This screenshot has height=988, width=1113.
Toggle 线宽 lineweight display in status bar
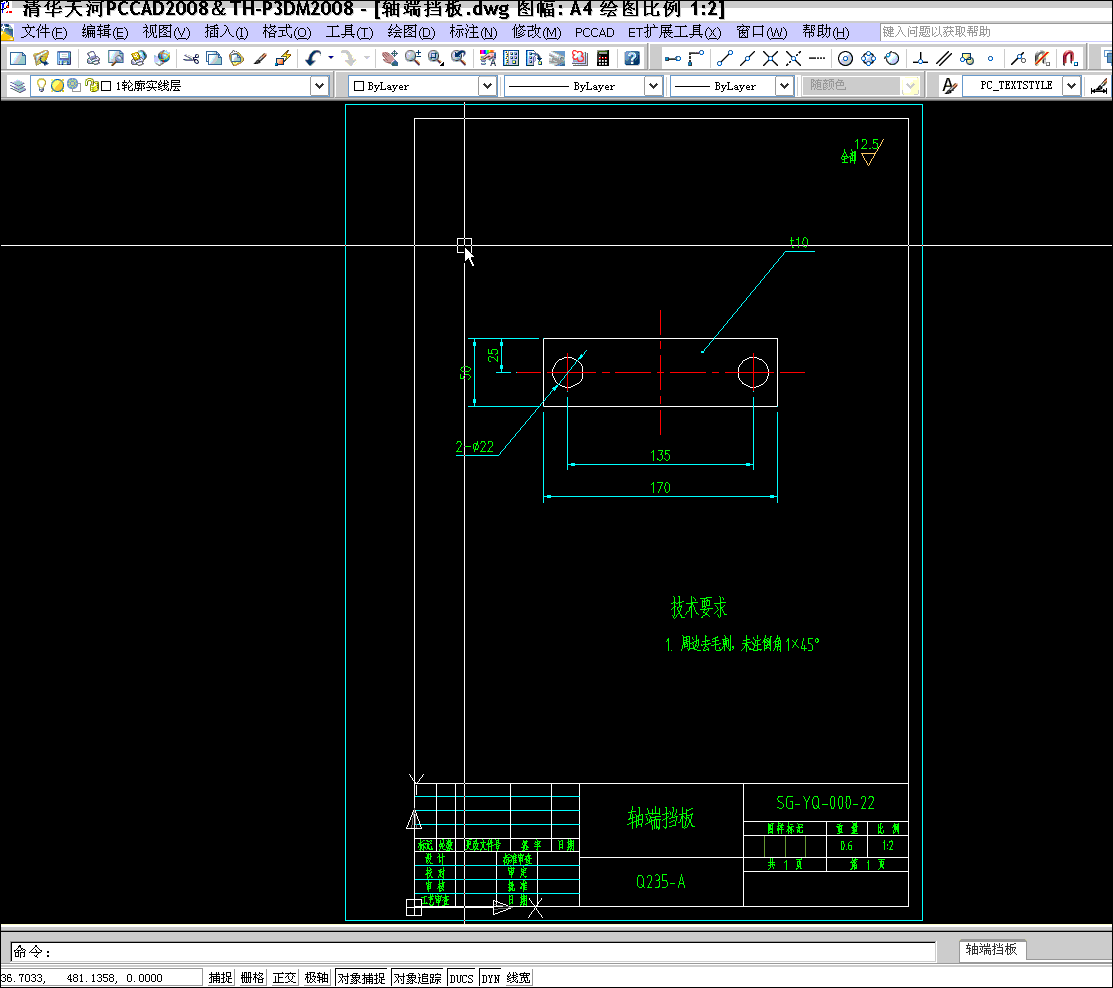click(x=518, y=977)
